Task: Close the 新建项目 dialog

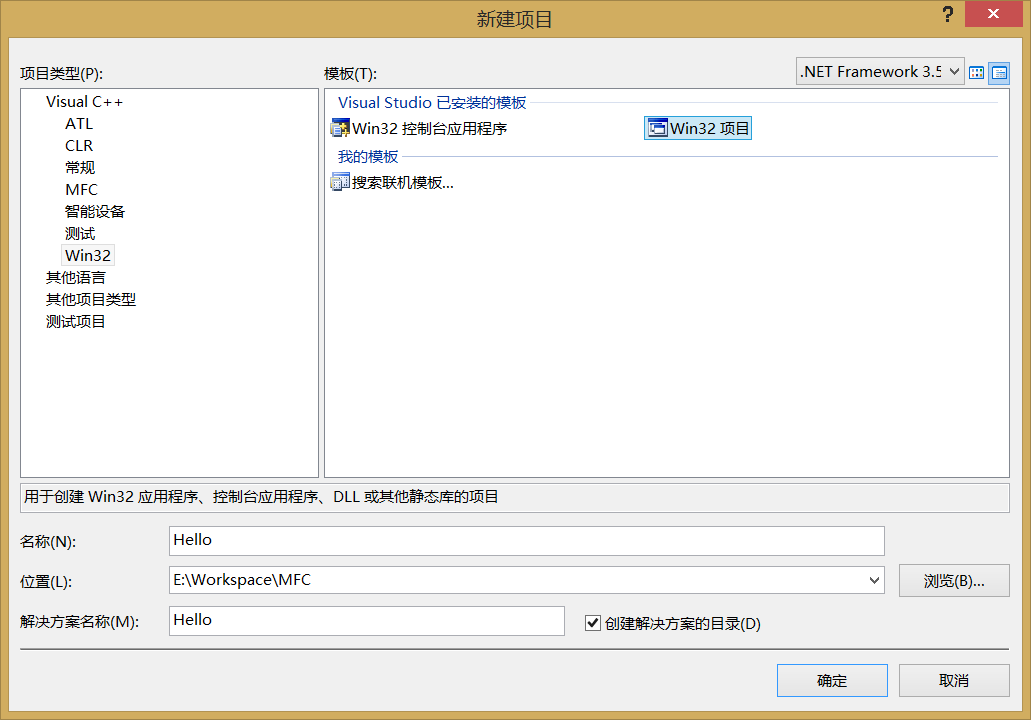Action: coord(993,14)
